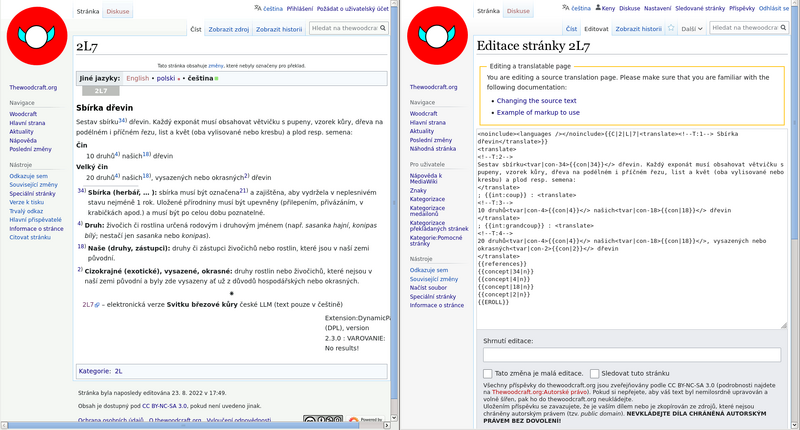
Task: Click left window's vertical scrollbar
Action: point(394,204)
